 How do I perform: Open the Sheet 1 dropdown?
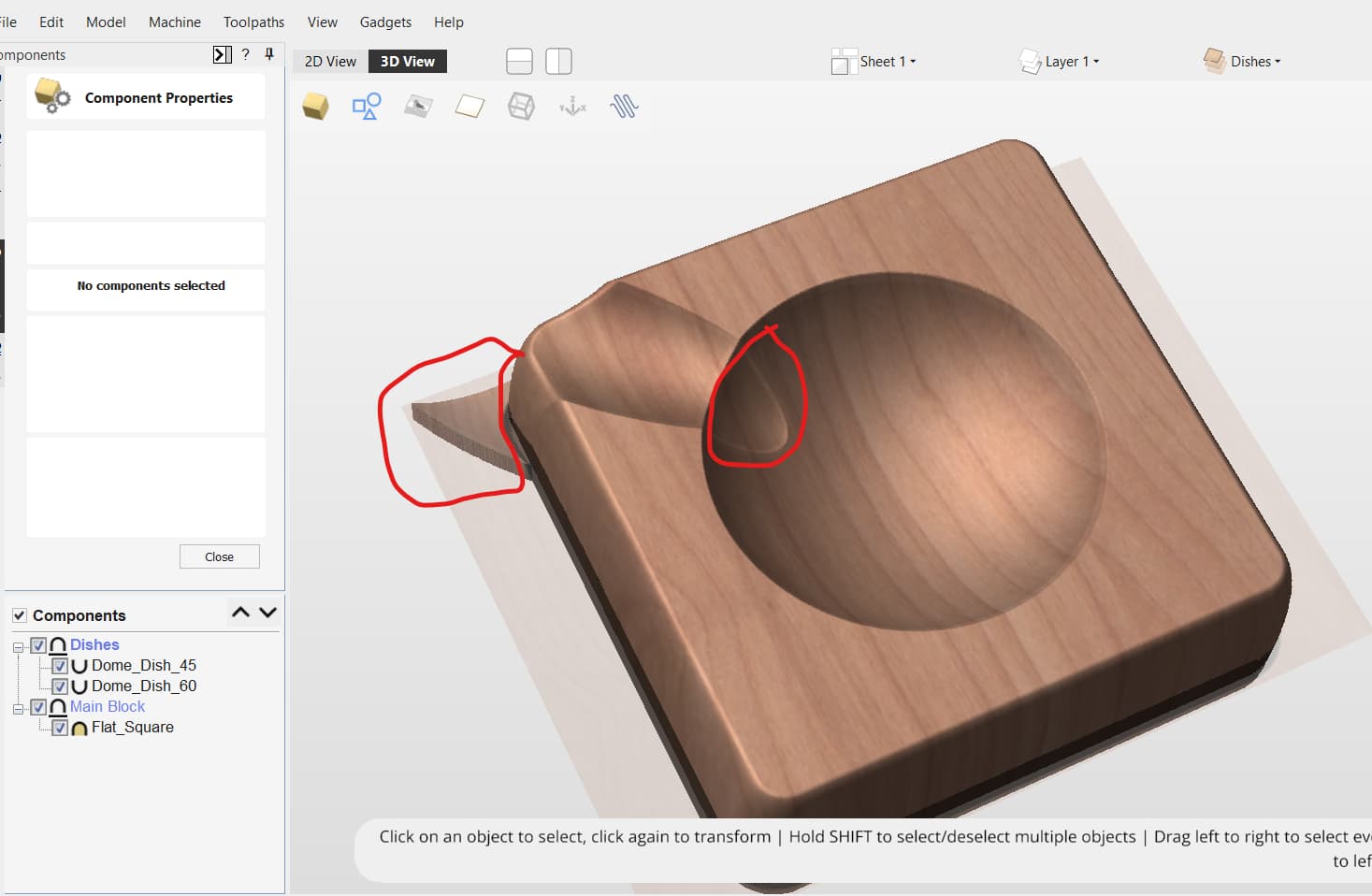887,62
